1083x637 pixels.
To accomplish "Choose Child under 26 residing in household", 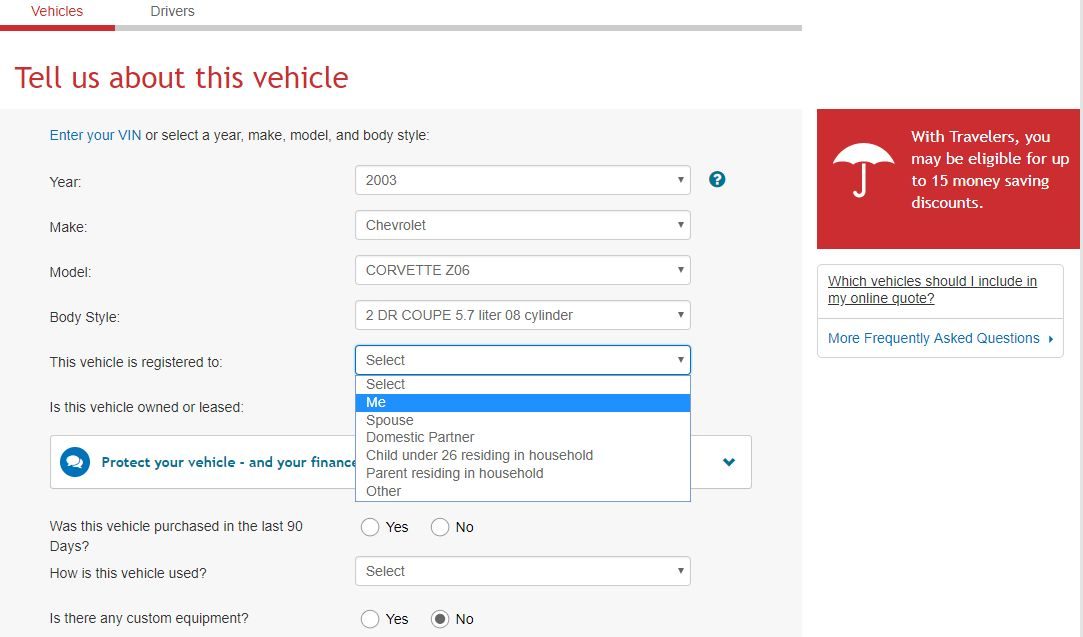I will [523, 455].
